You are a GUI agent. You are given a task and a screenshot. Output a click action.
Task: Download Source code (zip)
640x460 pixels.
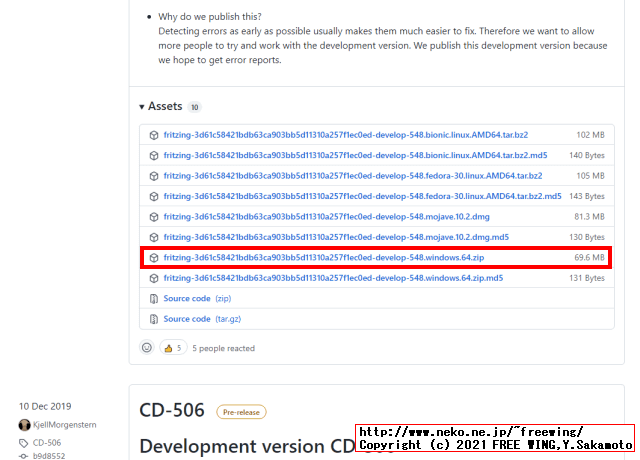click(x=197, y=298)
